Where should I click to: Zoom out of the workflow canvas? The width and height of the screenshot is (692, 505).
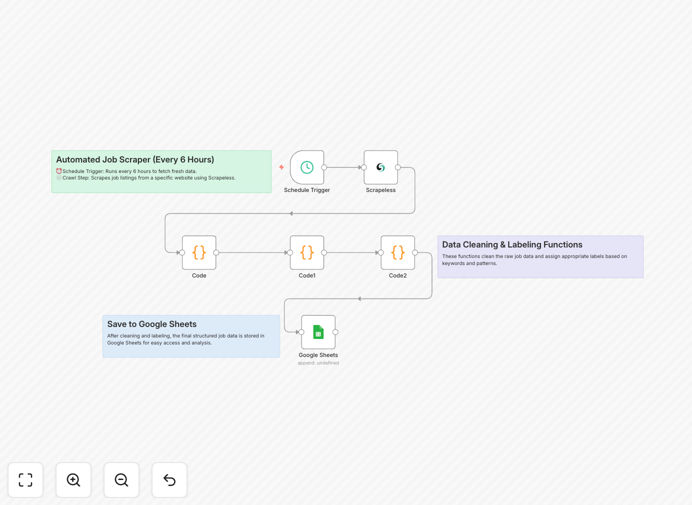(121, 480)
